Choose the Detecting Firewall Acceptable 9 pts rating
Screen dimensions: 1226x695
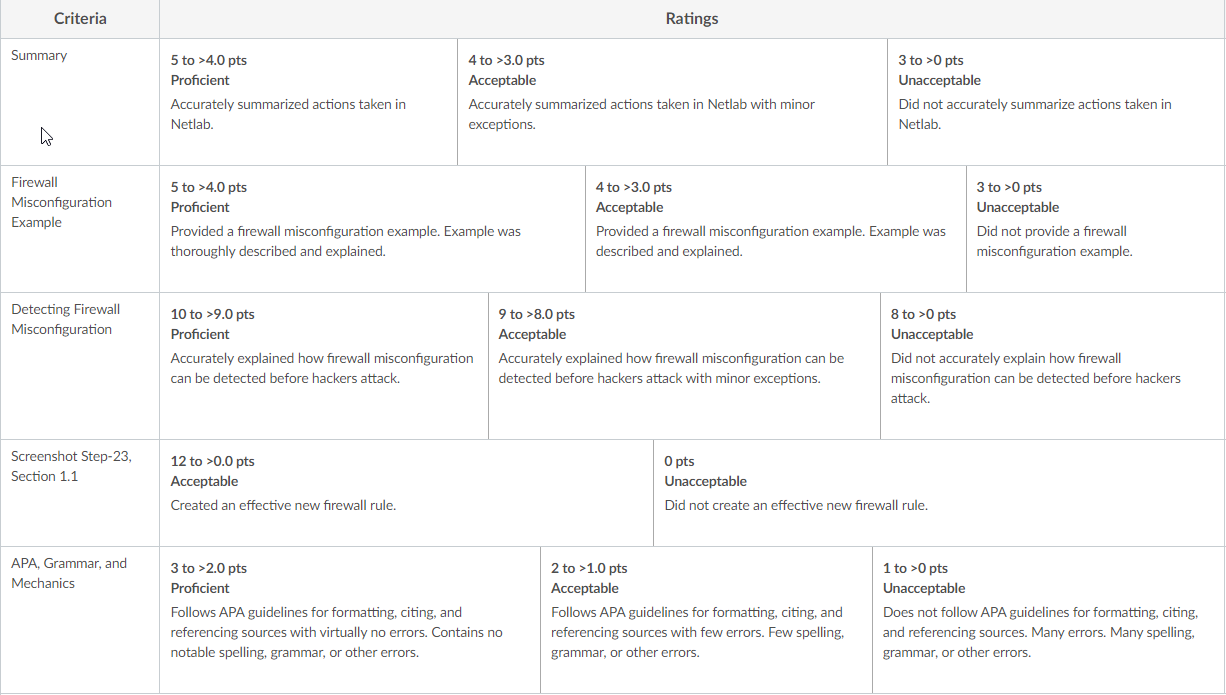pos(684,366)
